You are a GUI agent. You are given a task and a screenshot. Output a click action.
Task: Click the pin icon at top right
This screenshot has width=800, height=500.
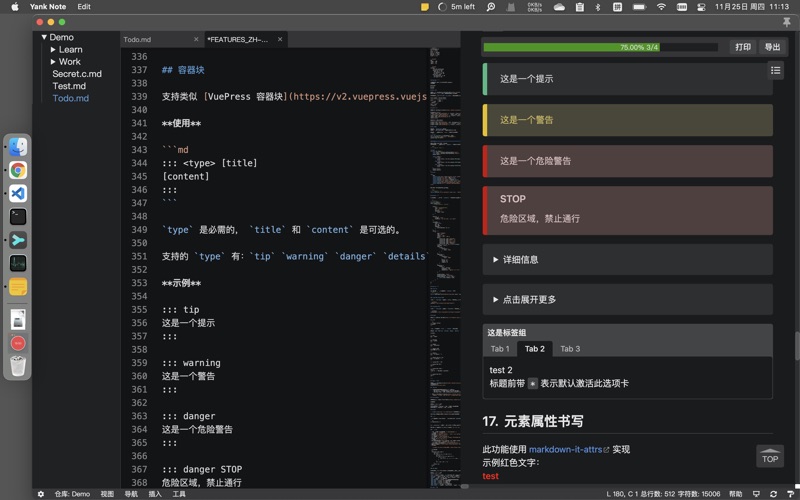coord(786,21)
